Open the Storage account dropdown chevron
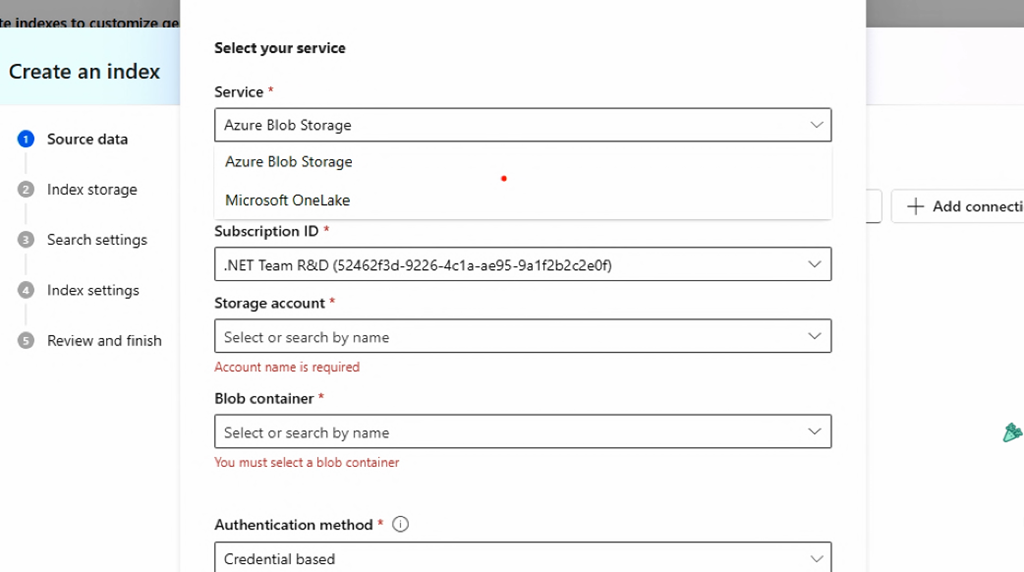Screen dimensions: 1024x572 (816, 336)
